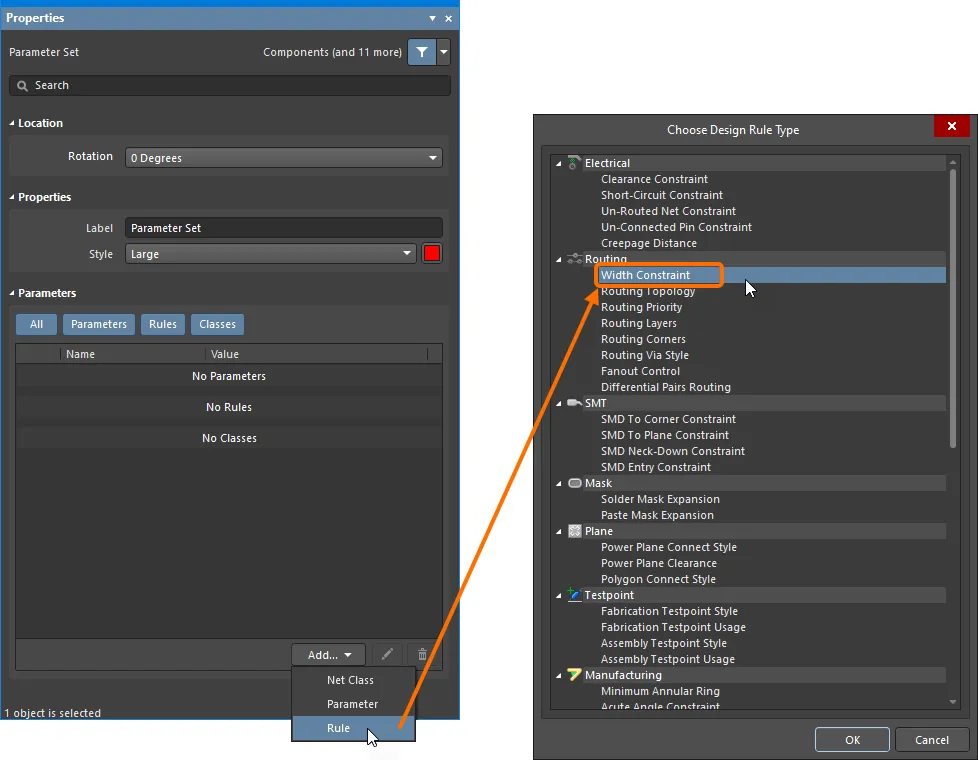Collapse the Mask tree node
Screen dimensions: 978x760
click(x=559, y=484)
